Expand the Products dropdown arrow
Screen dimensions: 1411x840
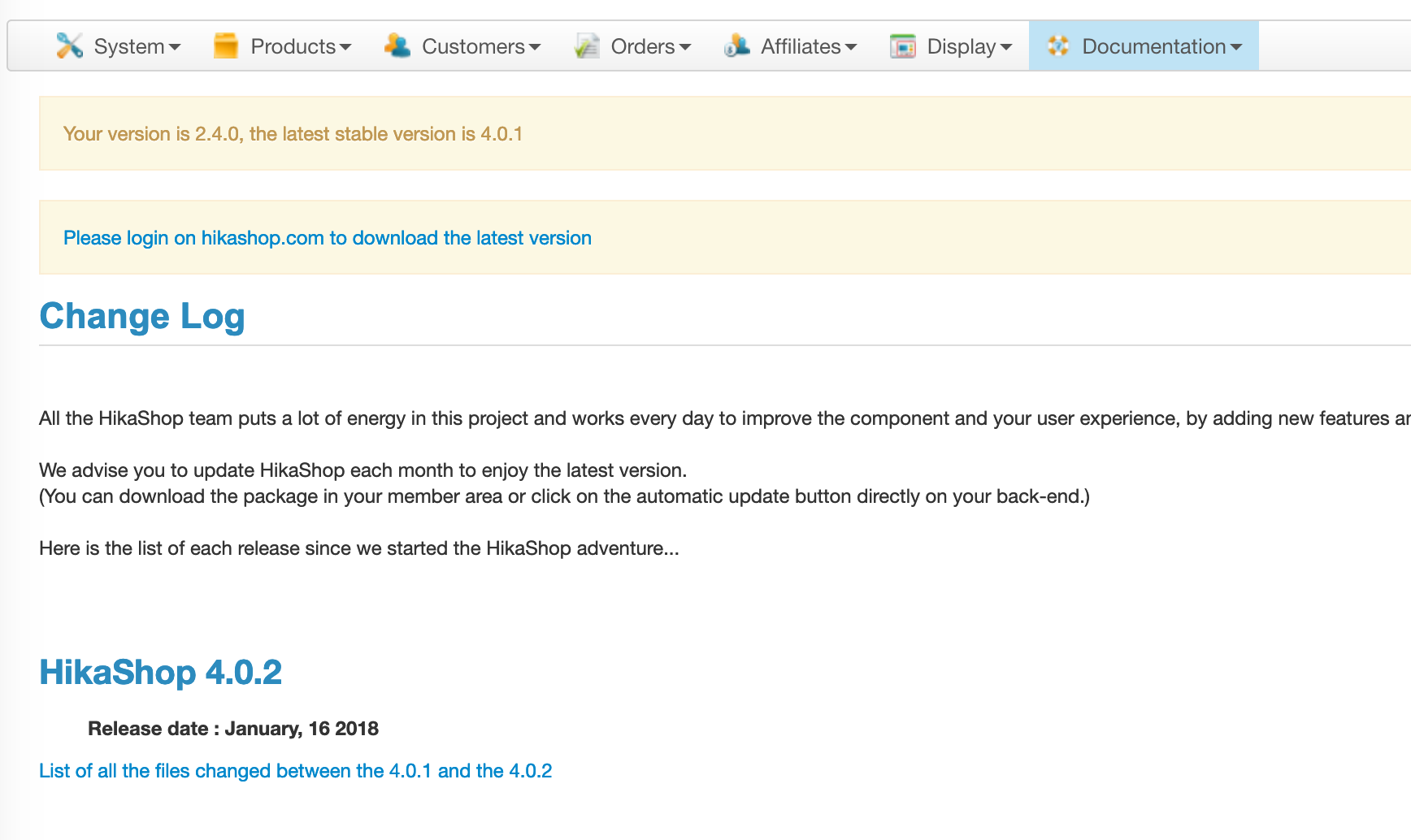tap(345, 47)
